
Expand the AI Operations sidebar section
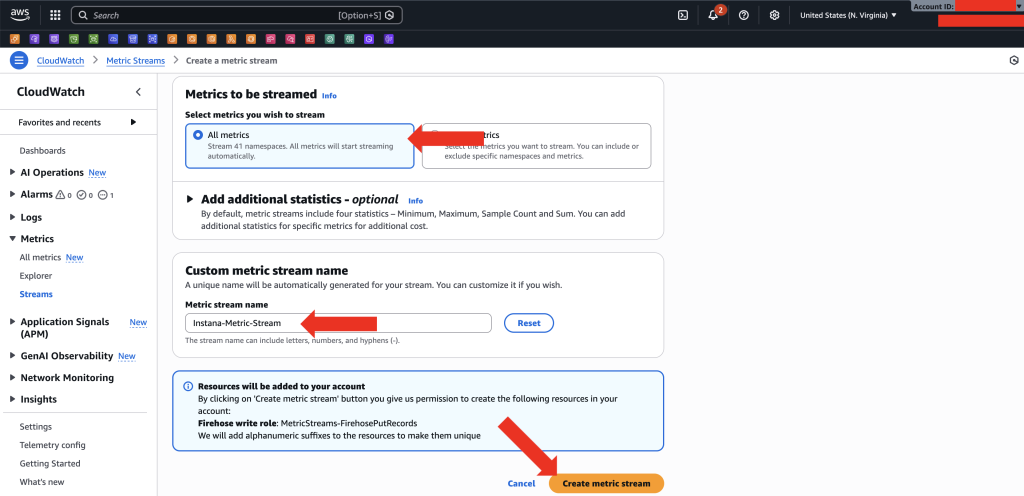click(13, 172)
